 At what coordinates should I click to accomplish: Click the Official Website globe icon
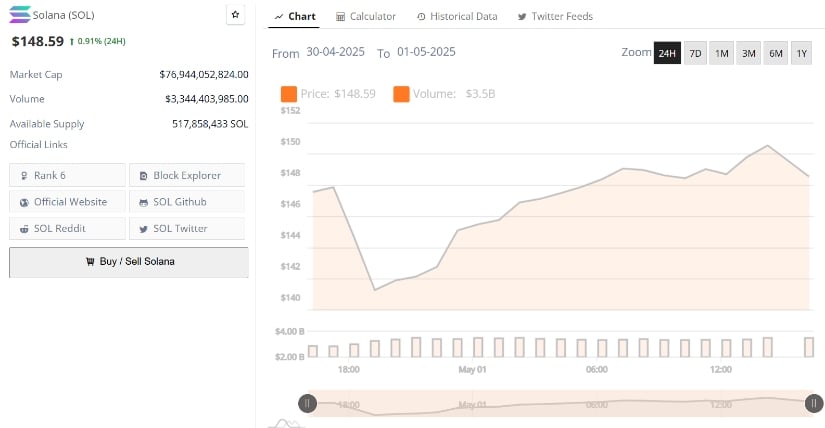[24, 202]
